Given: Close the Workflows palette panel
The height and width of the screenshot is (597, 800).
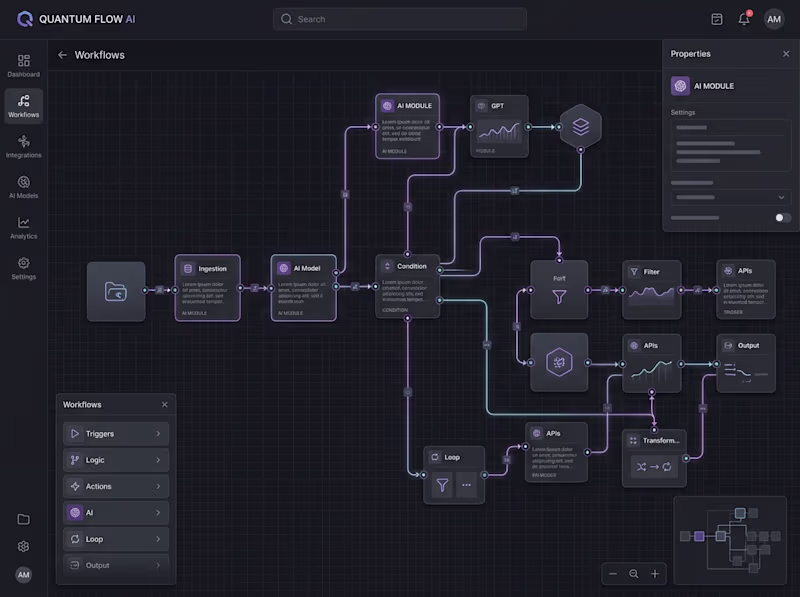Looking at the screenshot, I should point(164,405).
